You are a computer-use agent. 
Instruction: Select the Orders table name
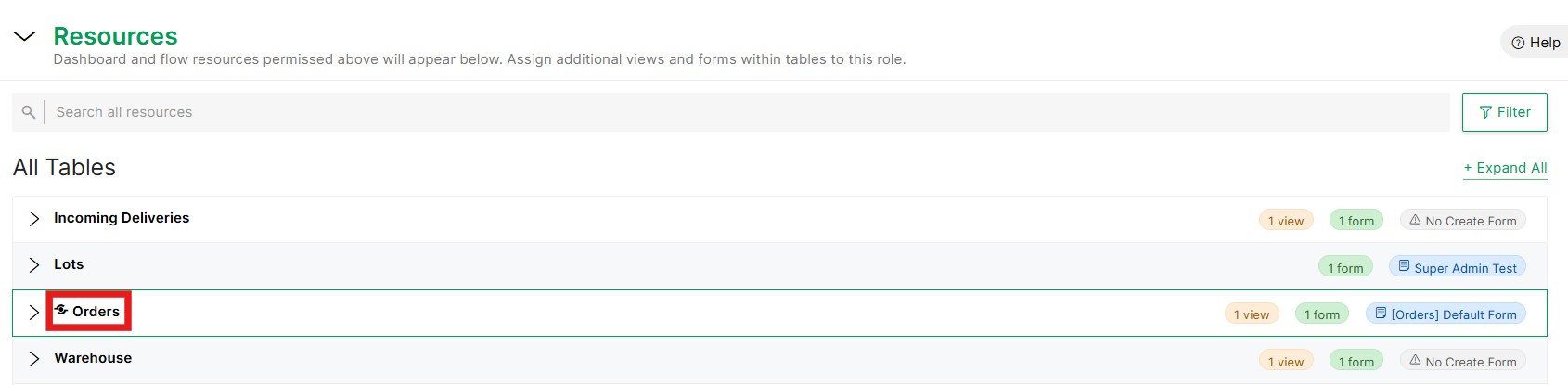[96, 312]
